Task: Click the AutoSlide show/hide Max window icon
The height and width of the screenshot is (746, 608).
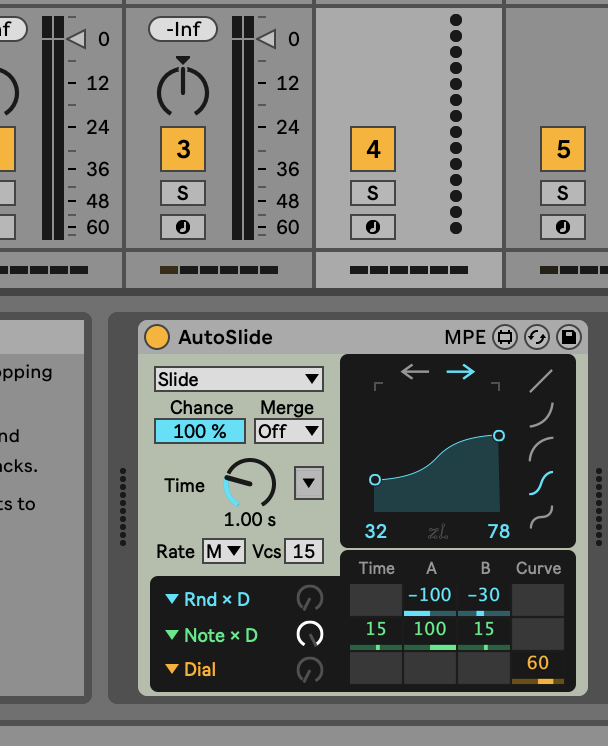Action: coord(505,337)
